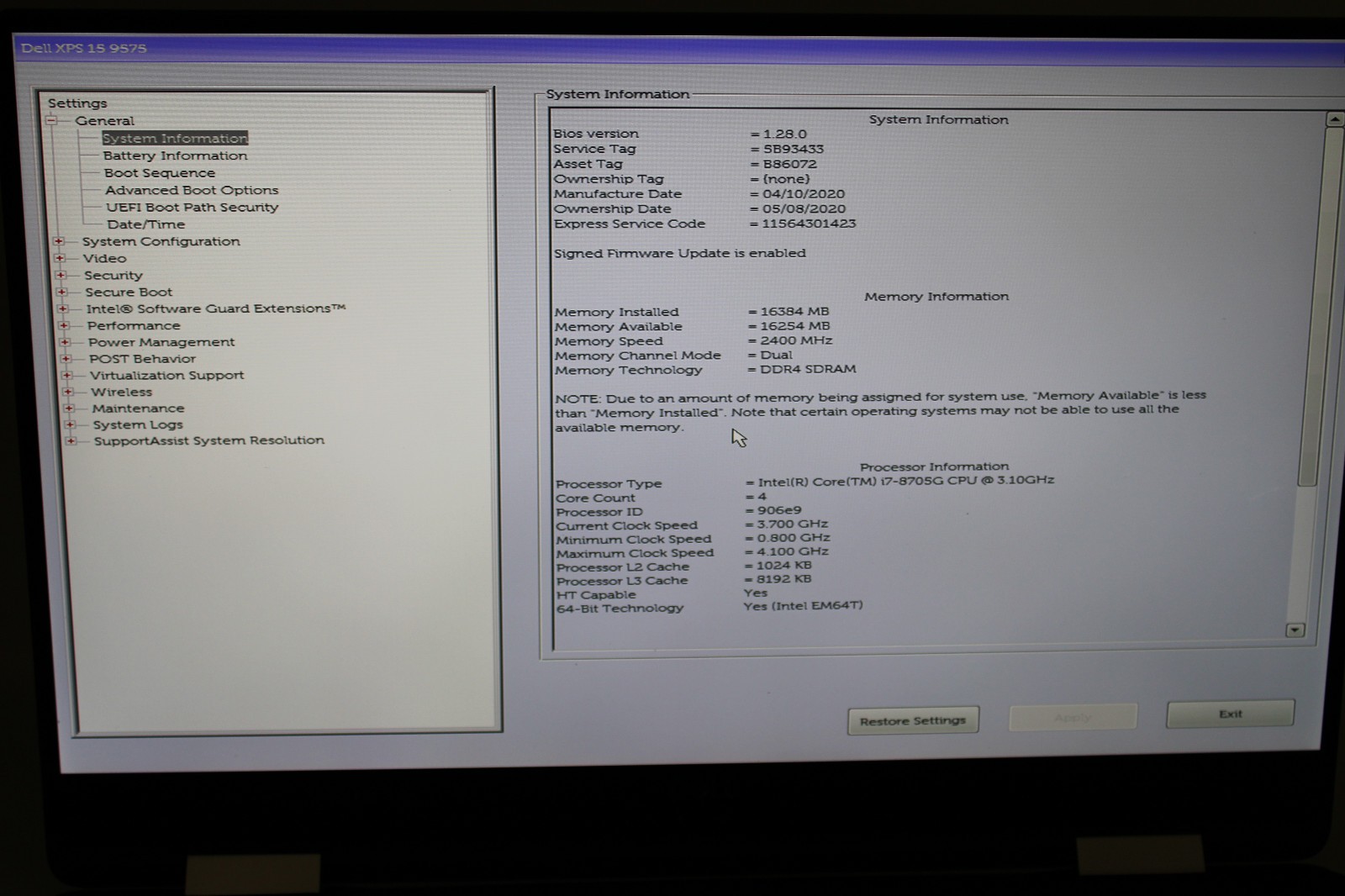The width and height of the screenshot is (1345, 896).
Task: Click the Service Tag value 5B93433
Action: click(794, 149)
